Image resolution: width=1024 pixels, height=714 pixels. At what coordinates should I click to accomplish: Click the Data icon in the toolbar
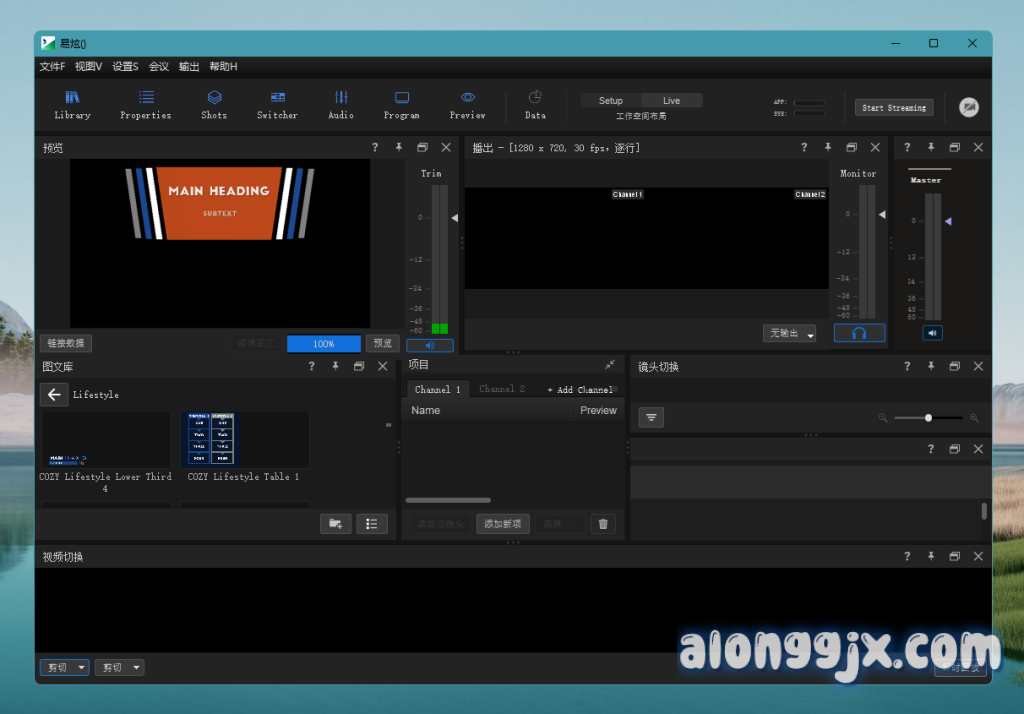point(535,104)
